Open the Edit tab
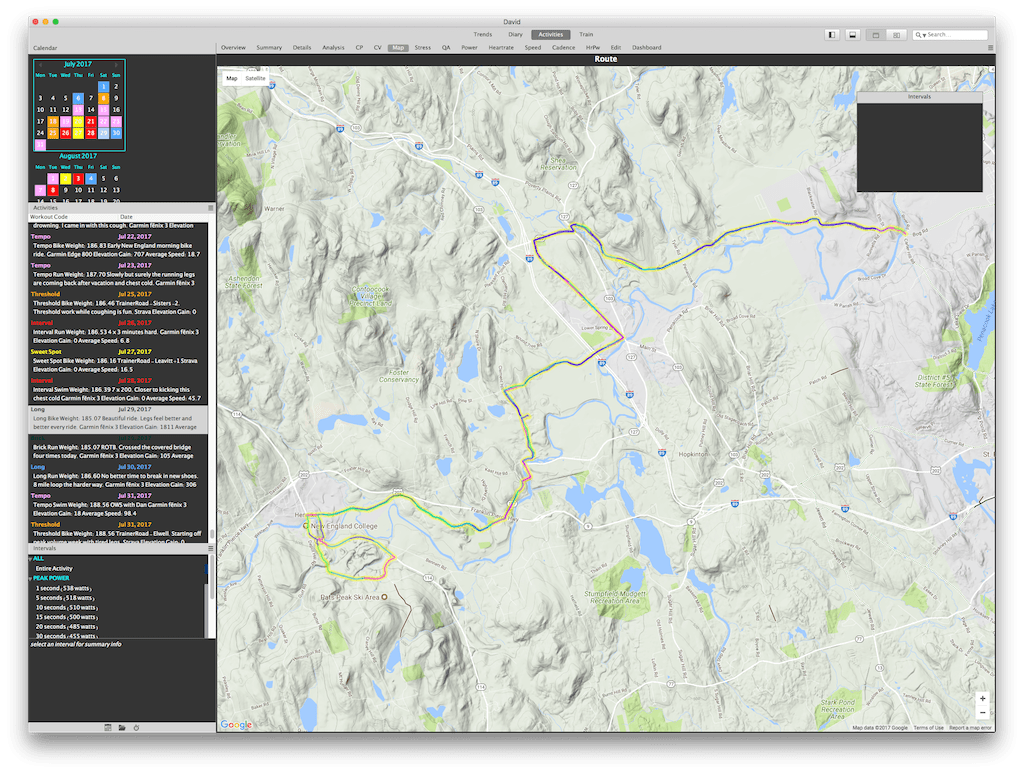 pyautogui.click(x=616, y=48)
